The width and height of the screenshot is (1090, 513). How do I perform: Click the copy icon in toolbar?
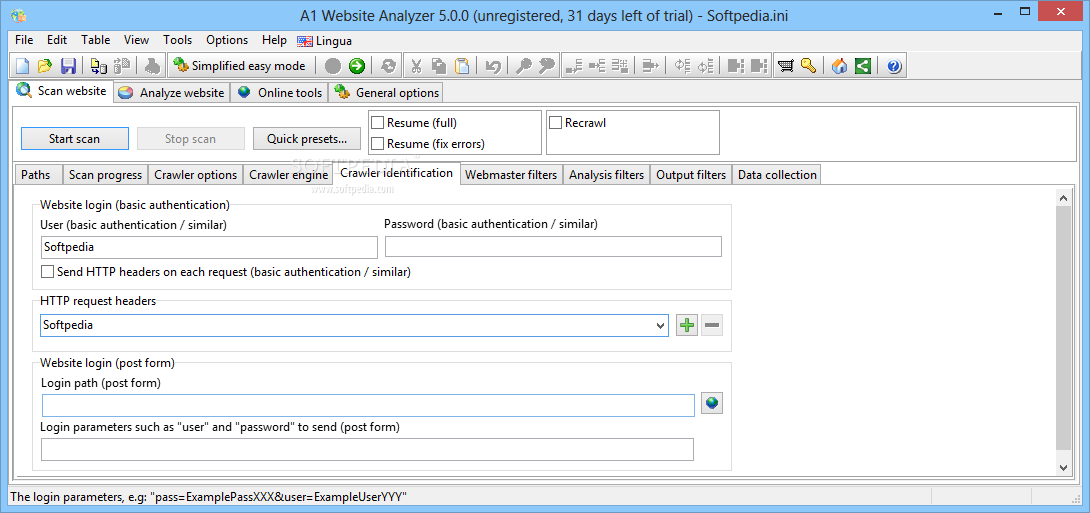pyautogui.click(x=439, y=66)
